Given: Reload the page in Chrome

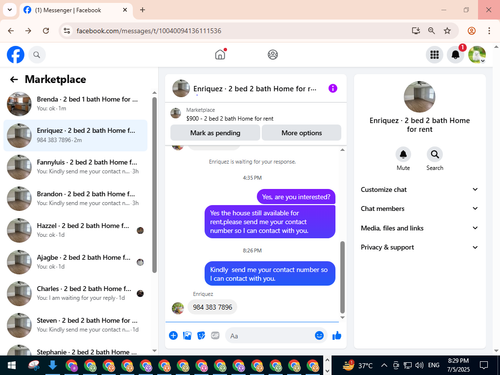Looking at the screenshot, I should coord(46,31).
